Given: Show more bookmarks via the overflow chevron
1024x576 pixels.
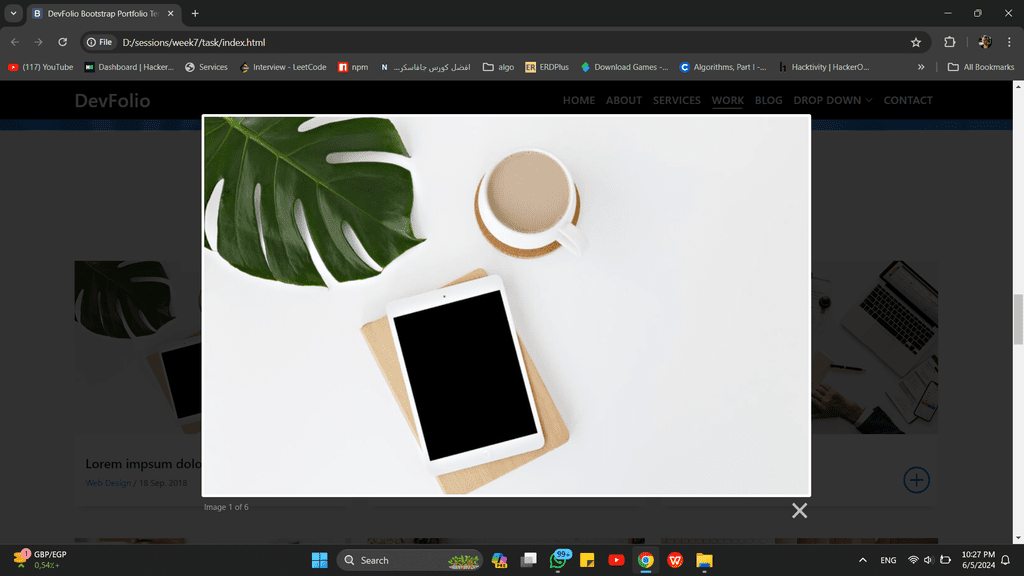Looking at the screenshot, I should 921,67.
